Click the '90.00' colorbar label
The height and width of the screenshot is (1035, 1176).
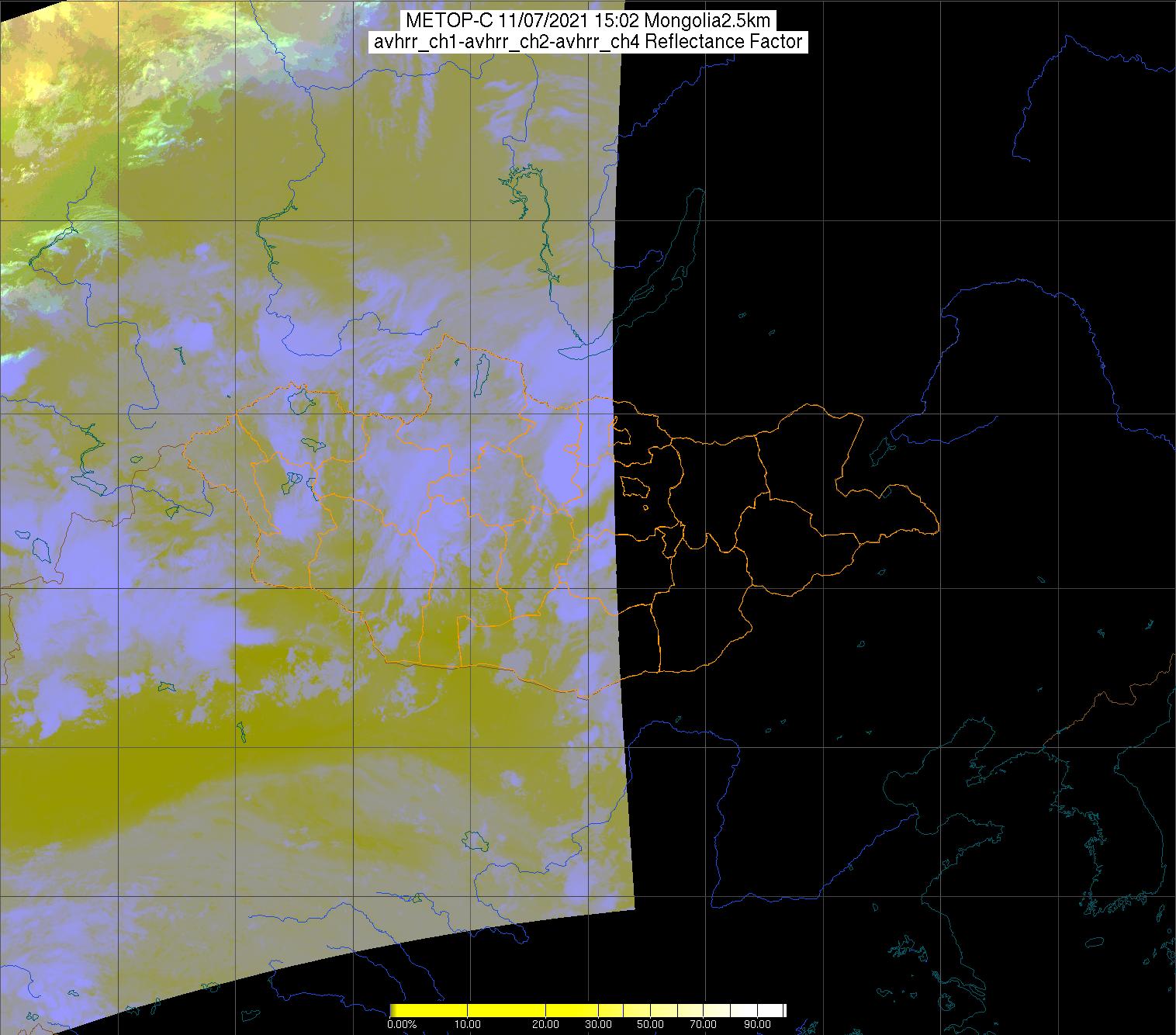tap(757, 1024)
